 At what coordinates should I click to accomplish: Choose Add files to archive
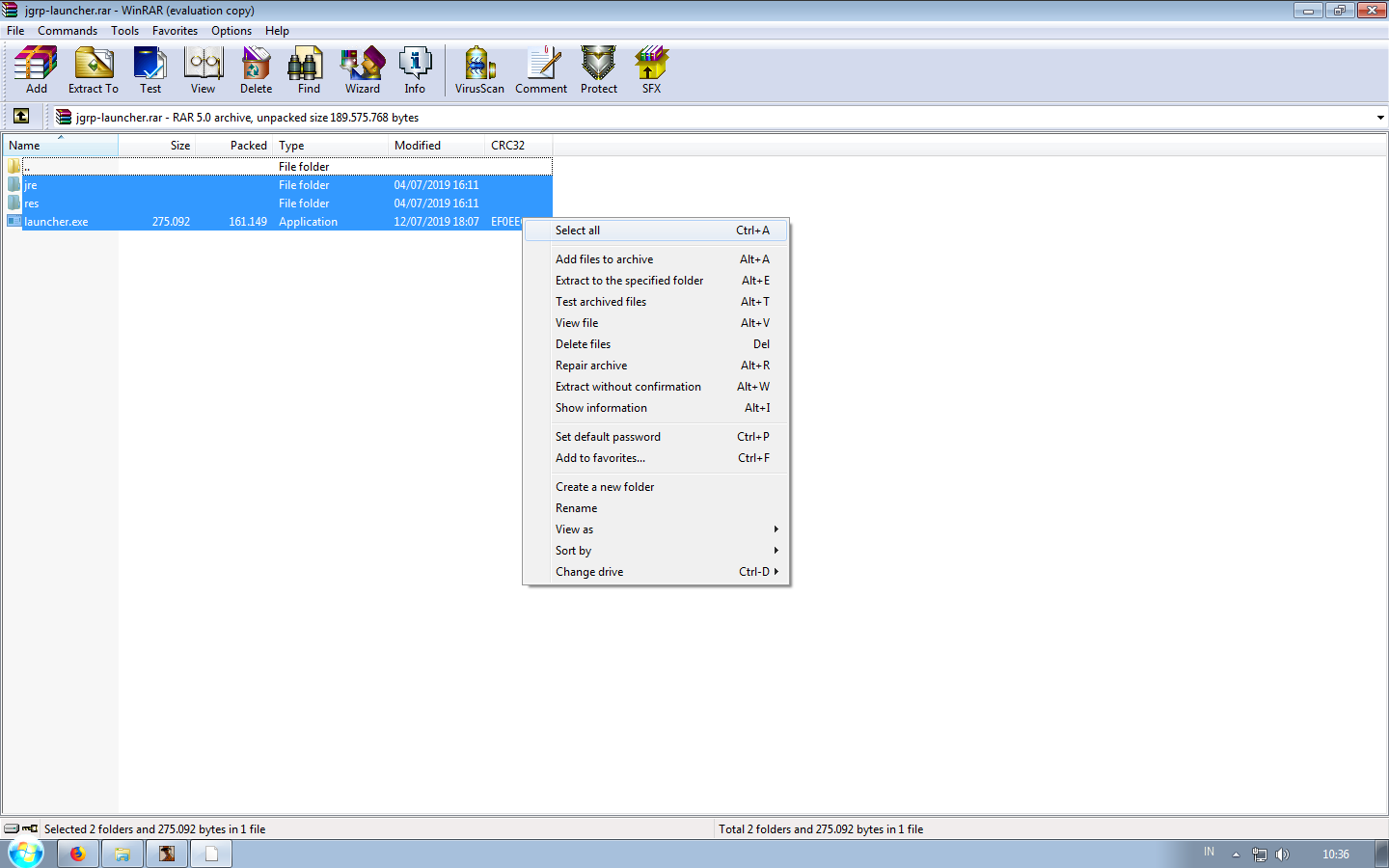[656, 258]
